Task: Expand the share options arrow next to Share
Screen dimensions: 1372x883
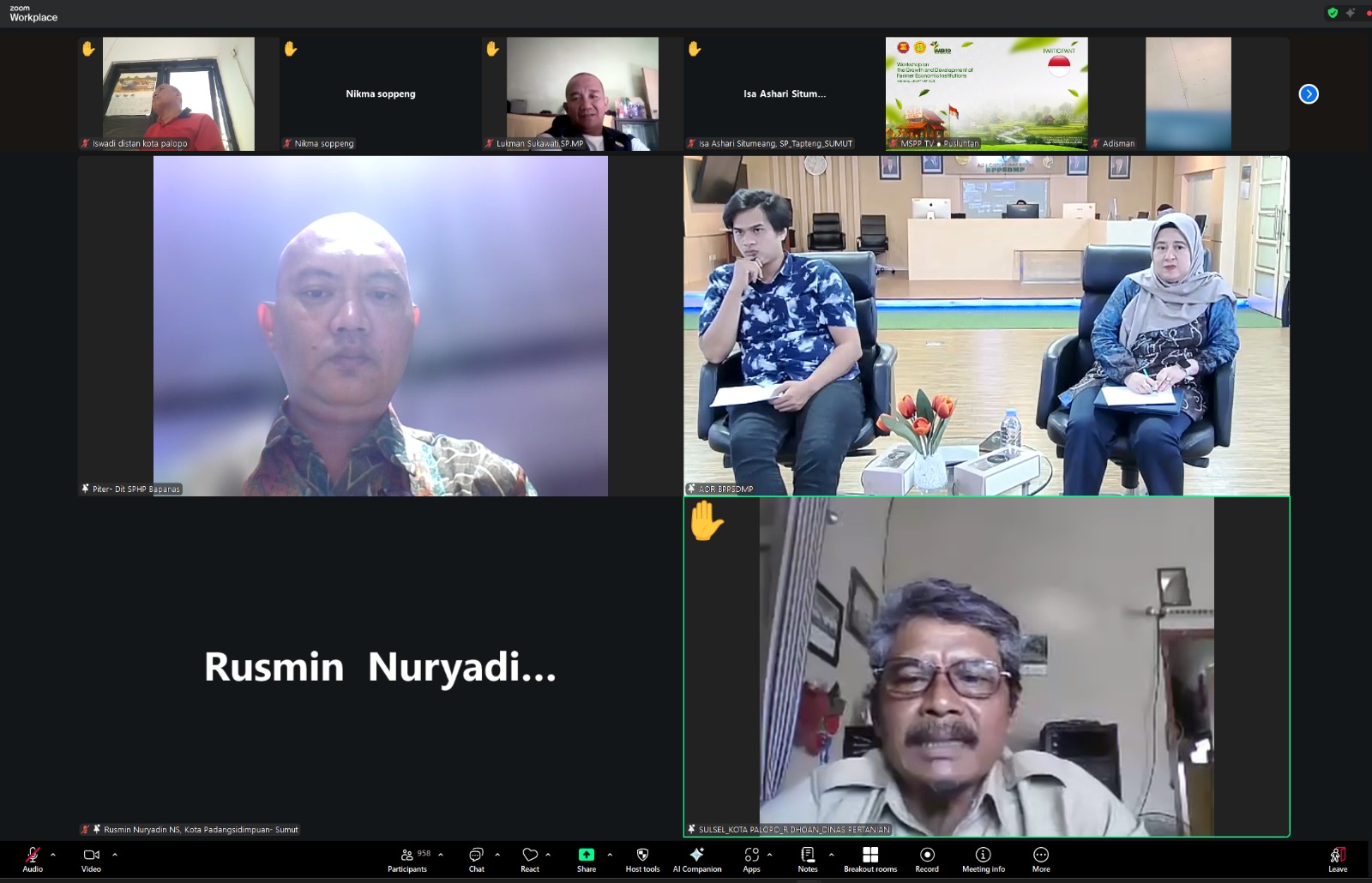Action: [610, 855]
